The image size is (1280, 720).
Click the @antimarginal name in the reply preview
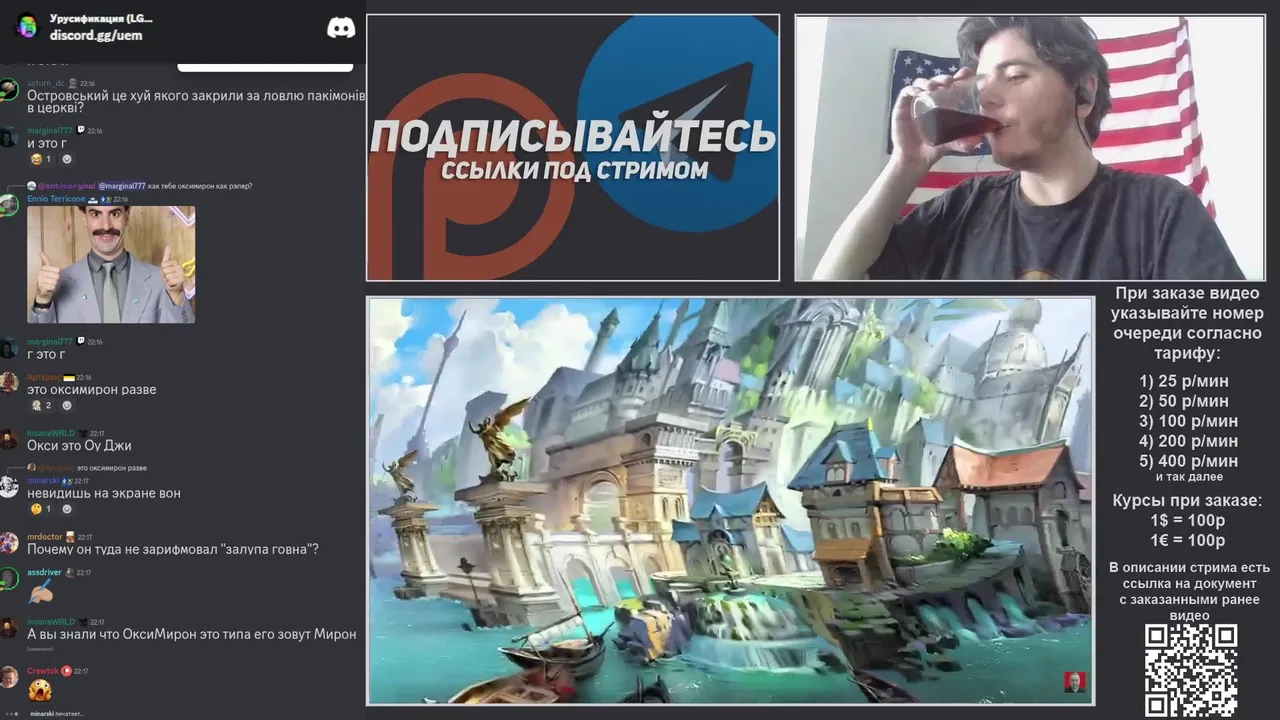[66, 186]
